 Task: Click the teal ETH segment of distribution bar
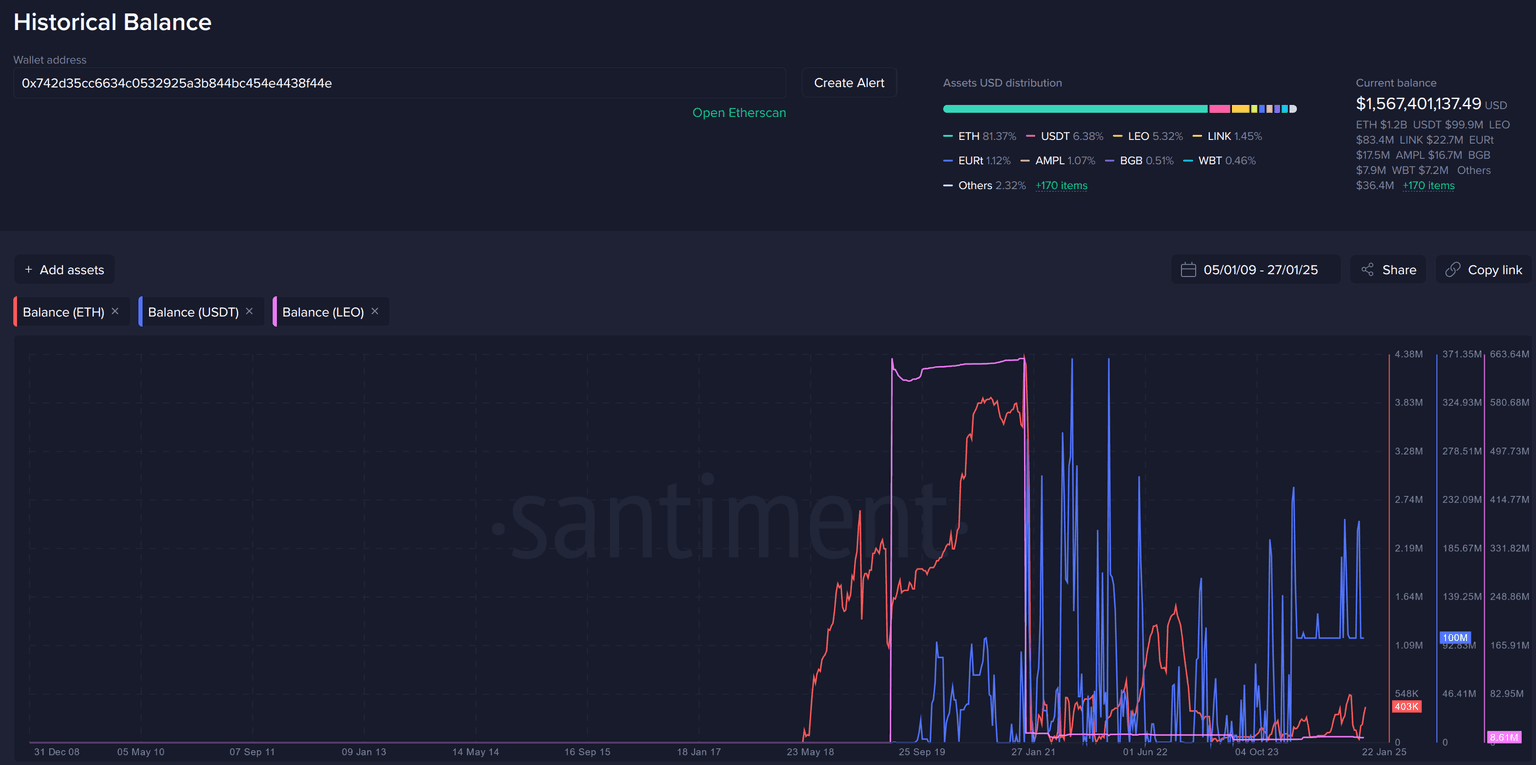coord(1075,109)
